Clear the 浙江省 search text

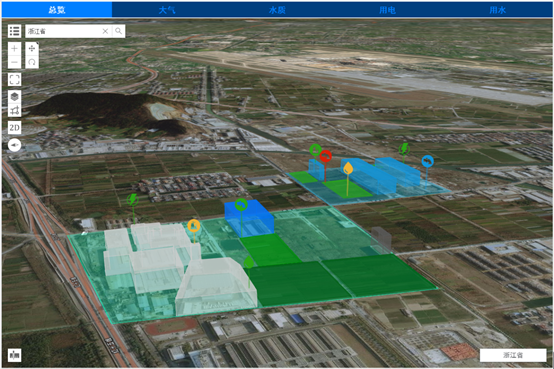[105, 31]
